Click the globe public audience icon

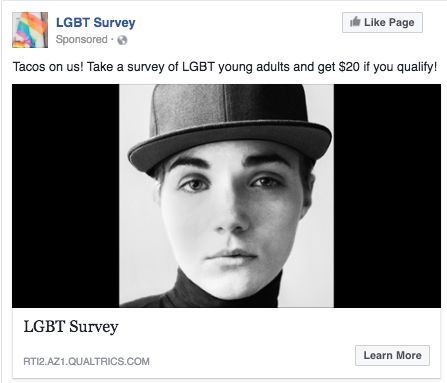tap(122, 40)
